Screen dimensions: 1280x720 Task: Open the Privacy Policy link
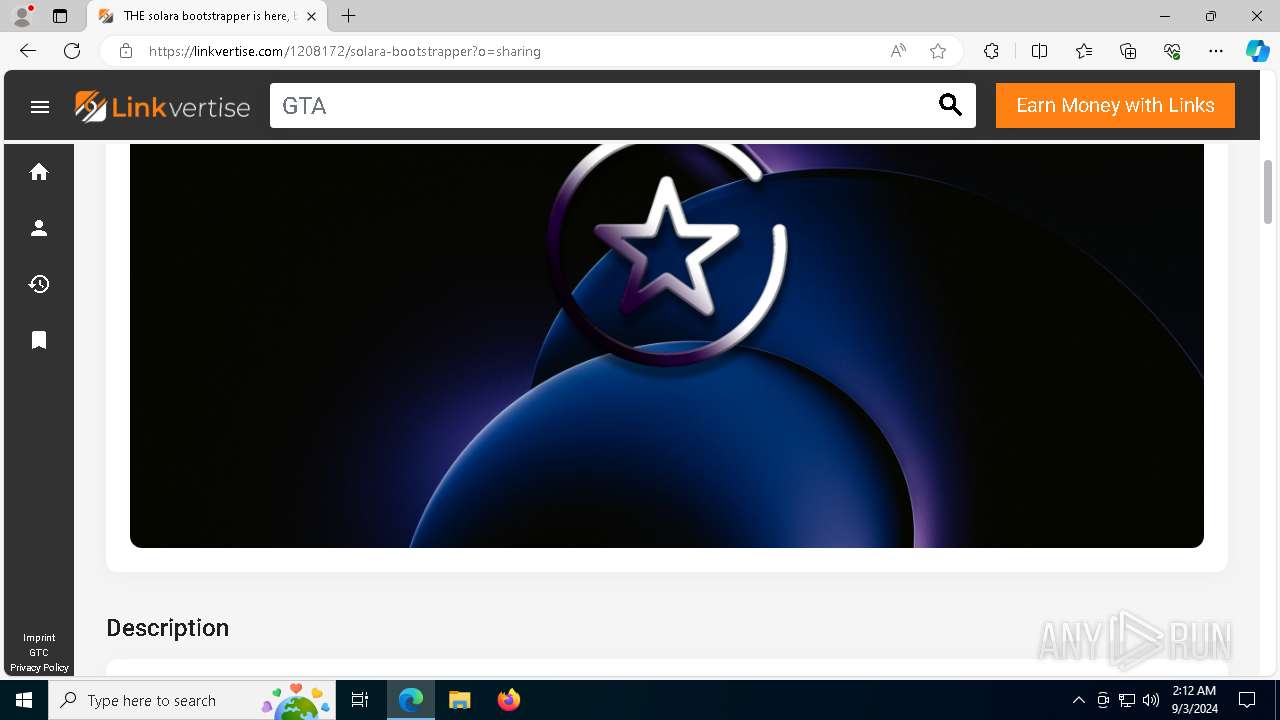pos(39,667)
